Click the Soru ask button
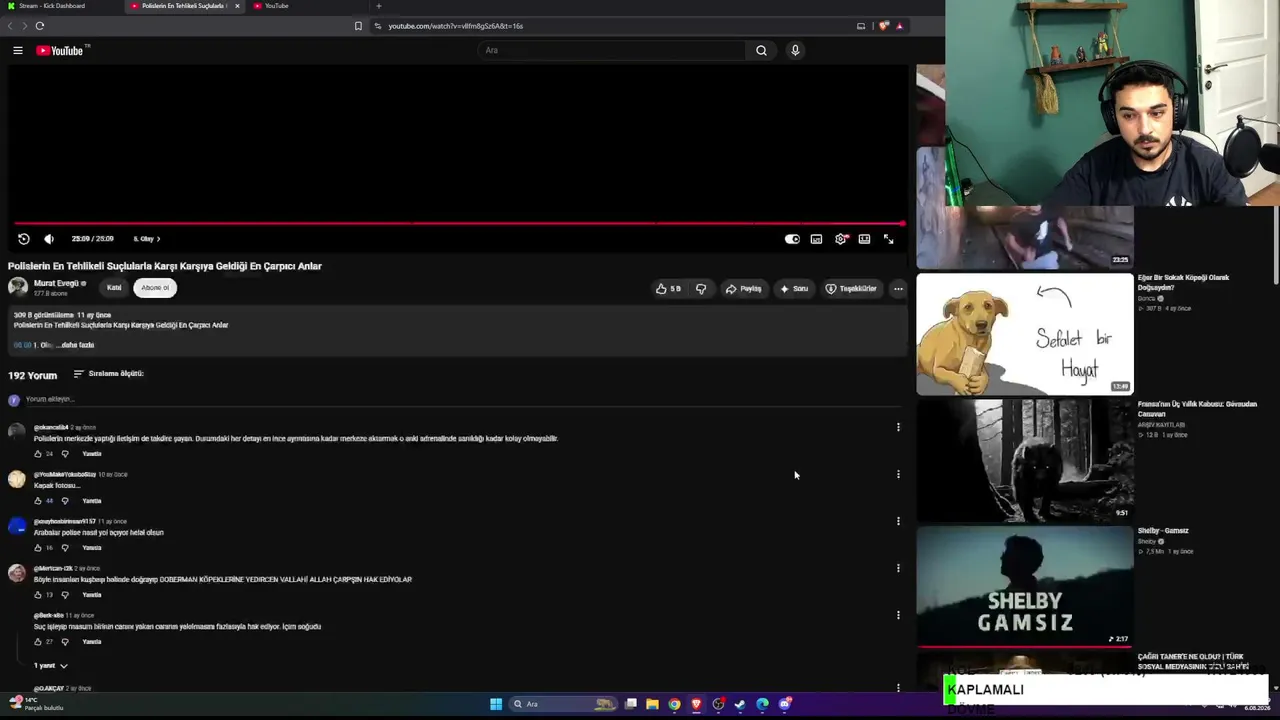1280x720 pixels. coord(794,289)
